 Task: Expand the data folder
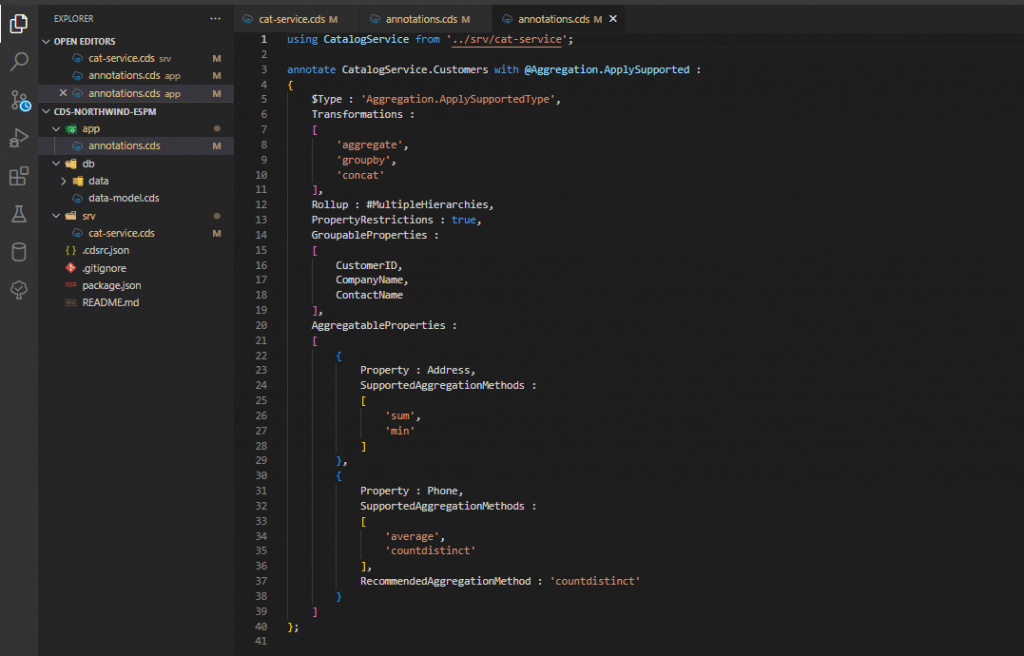(x=63, y=181)
